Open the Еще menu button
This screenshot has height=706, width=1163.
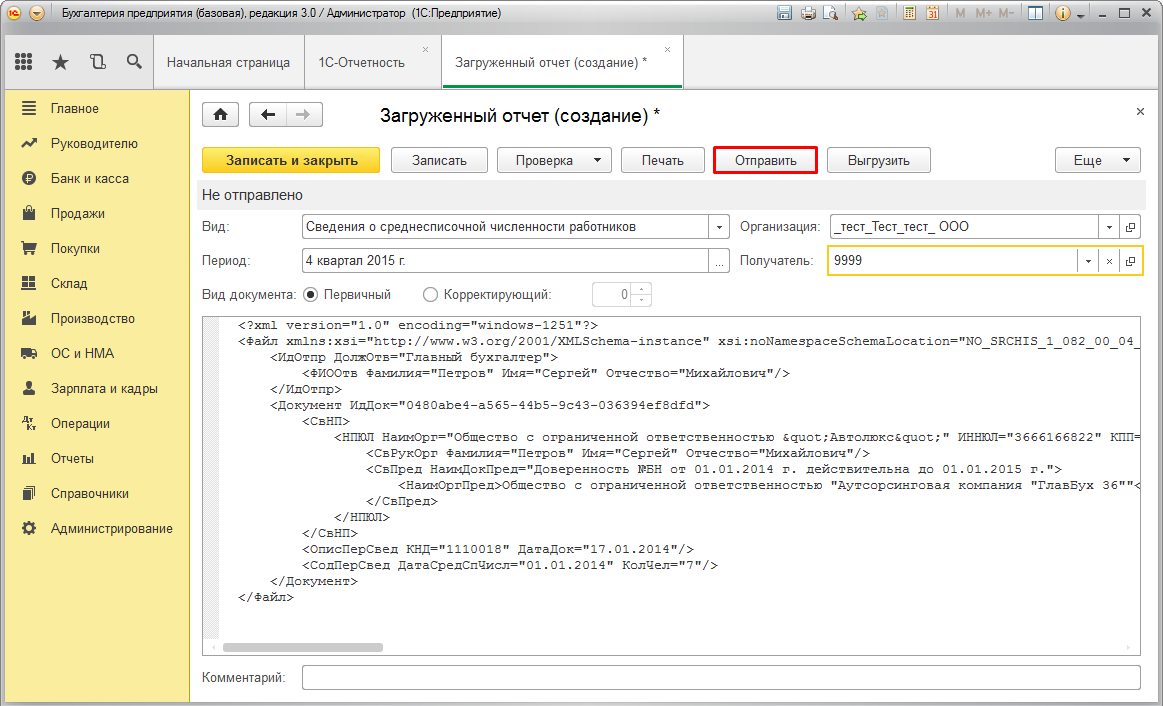1098,160
